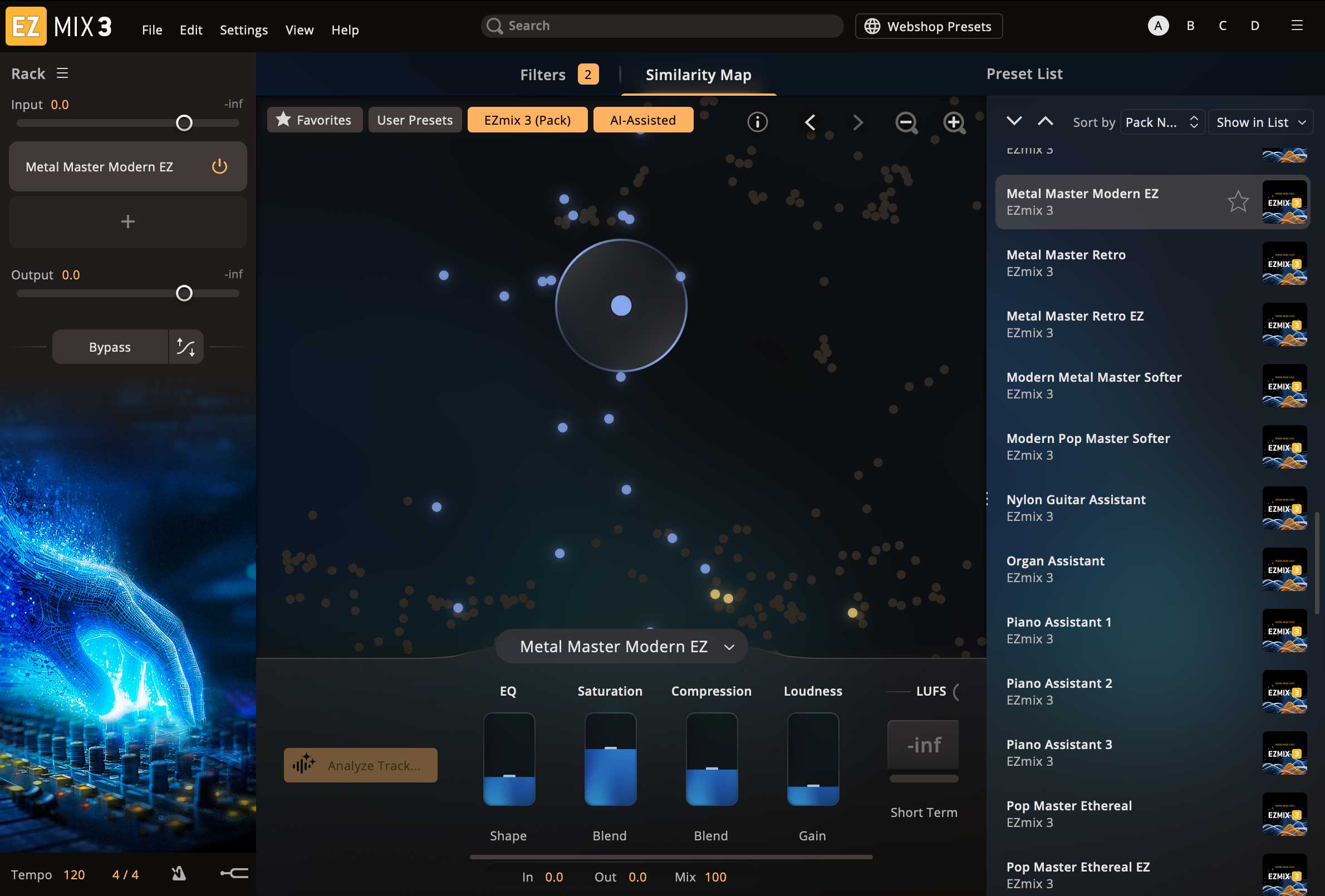Open the similarity map info icon
The image size is (1325, 896).
[x=757, y=122]
